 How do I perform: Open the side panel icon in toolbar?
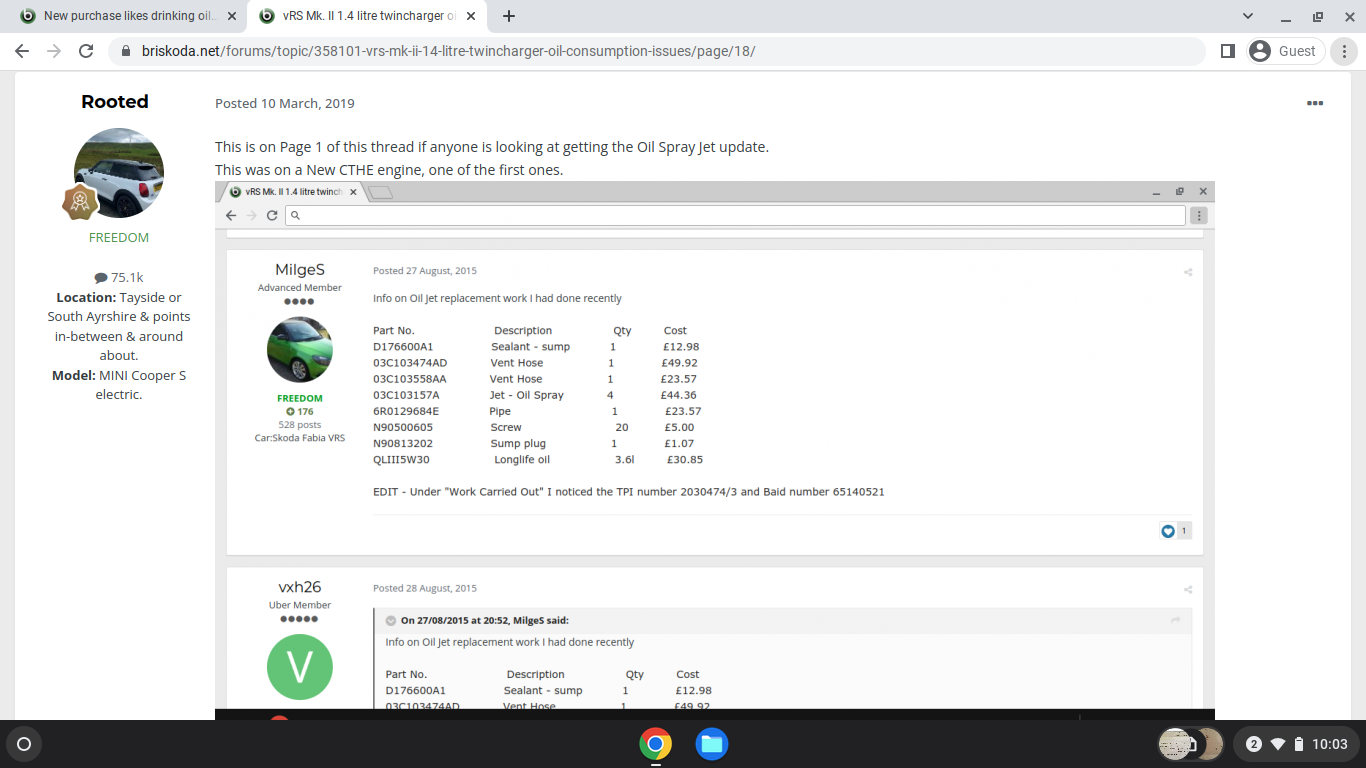[x=1228, y=51]
